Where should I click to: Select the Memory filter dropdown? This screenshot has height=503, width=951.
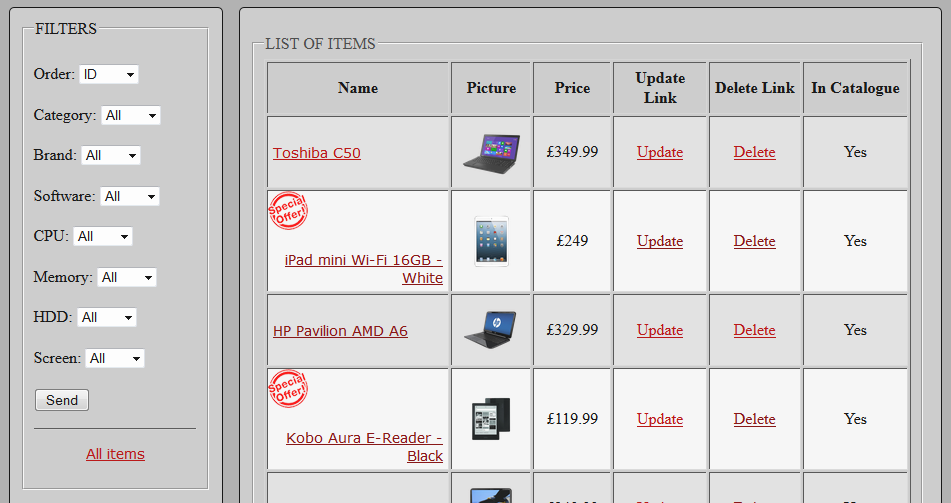point(126,278)
